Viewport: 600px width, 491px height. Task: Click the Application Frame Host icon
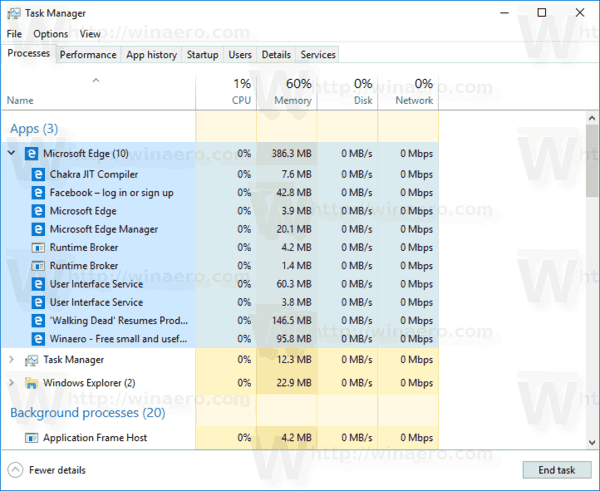point(31,438)
